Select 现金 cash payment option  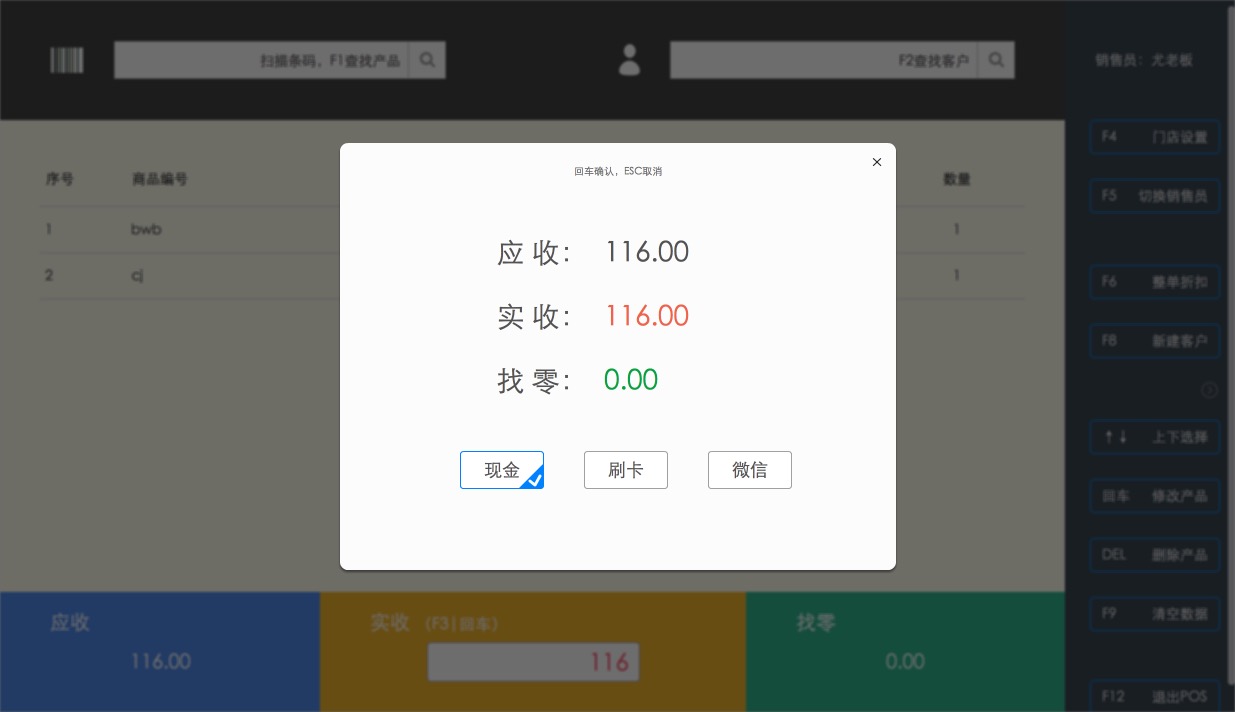click(502, 470)
